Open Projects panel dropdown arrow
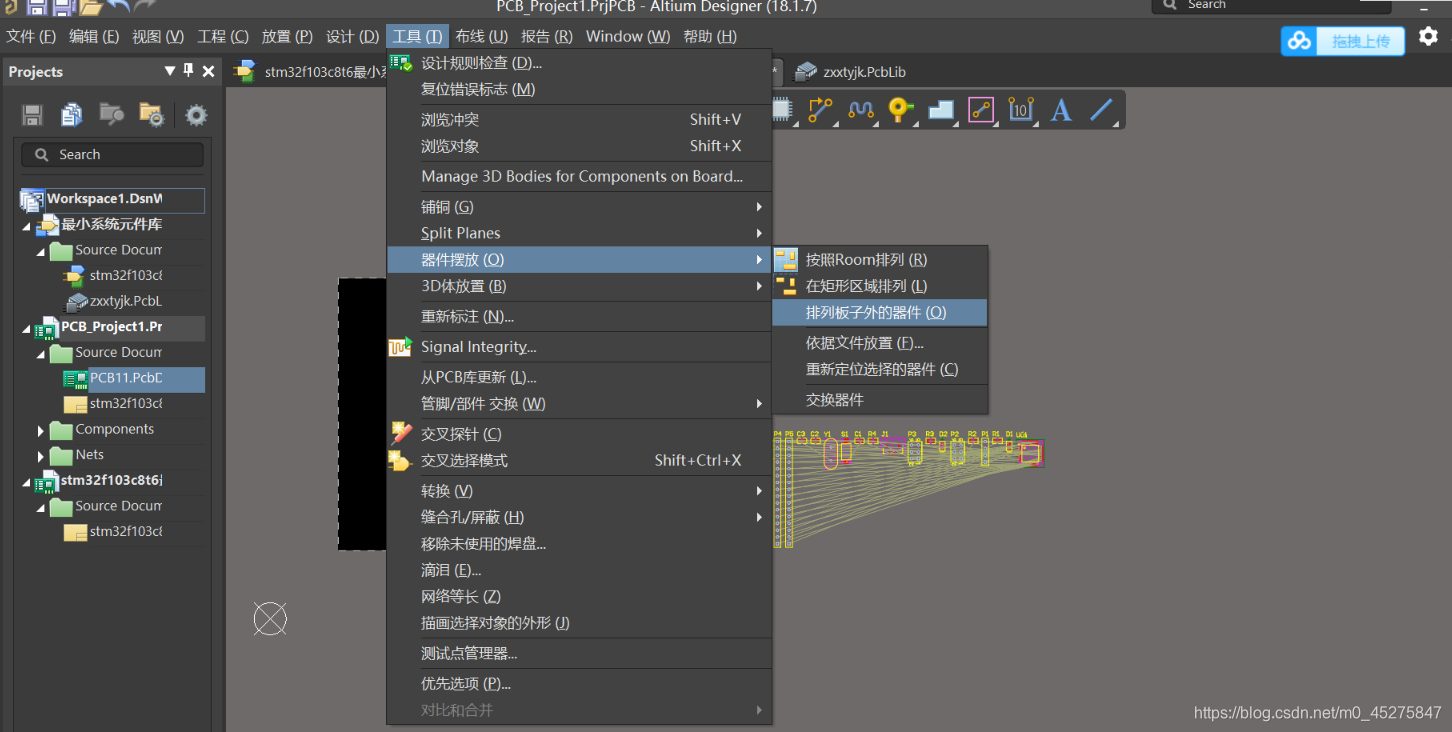 pos(170,71)
